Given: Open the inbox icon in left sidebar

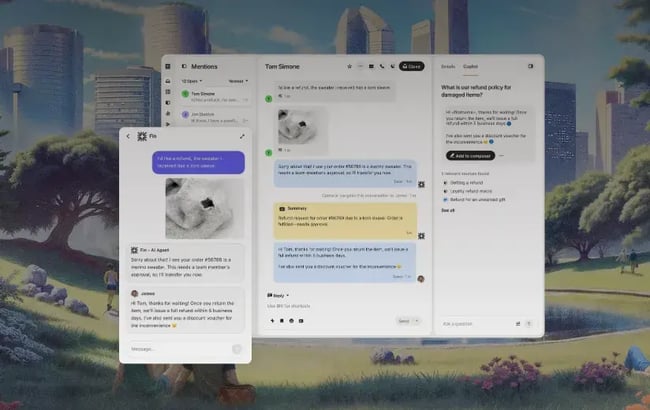Looking at the screenshot, I should (x=168, y=81).
